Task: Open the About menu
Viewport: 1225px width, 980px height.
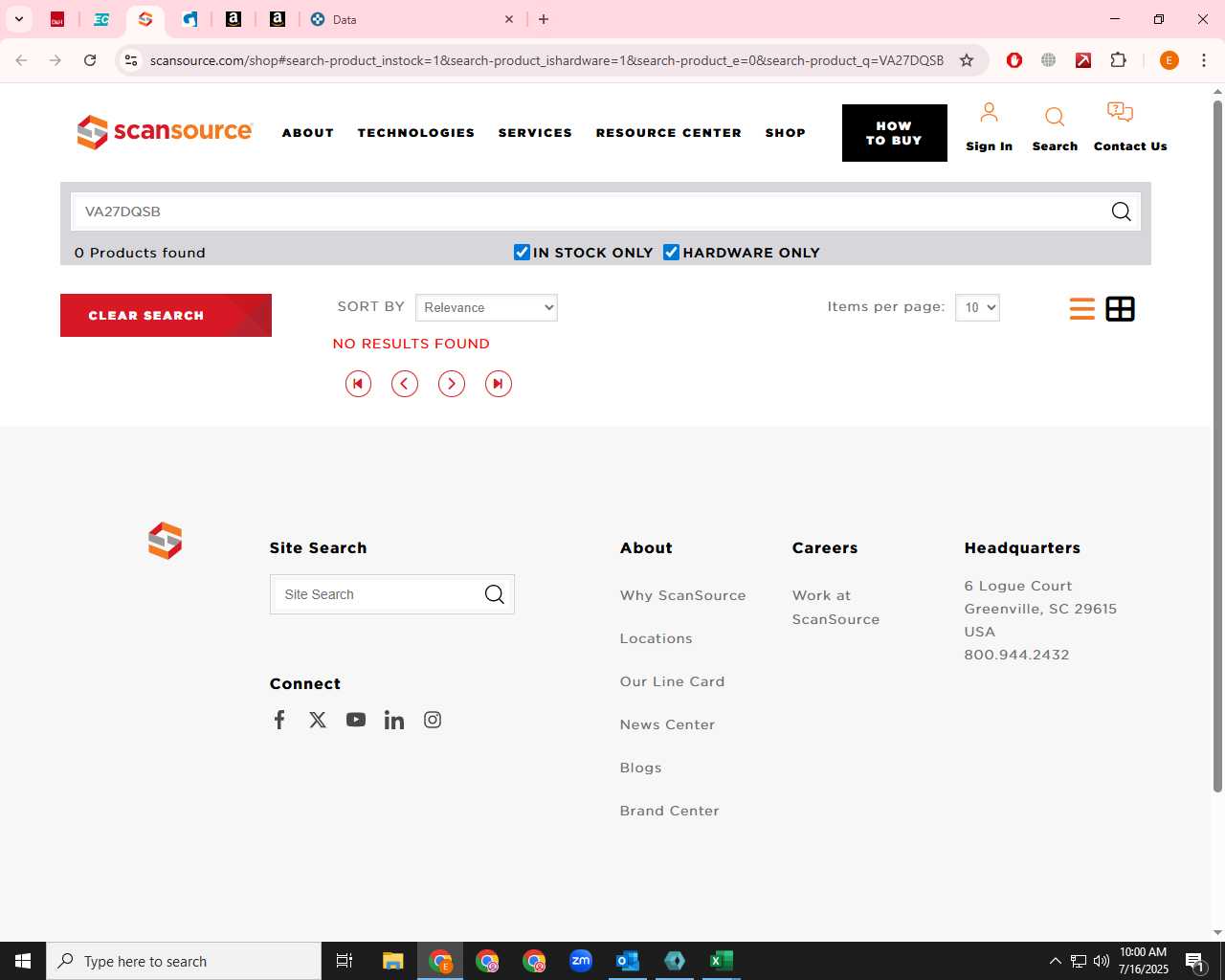Action: click(x=308, y=133)
